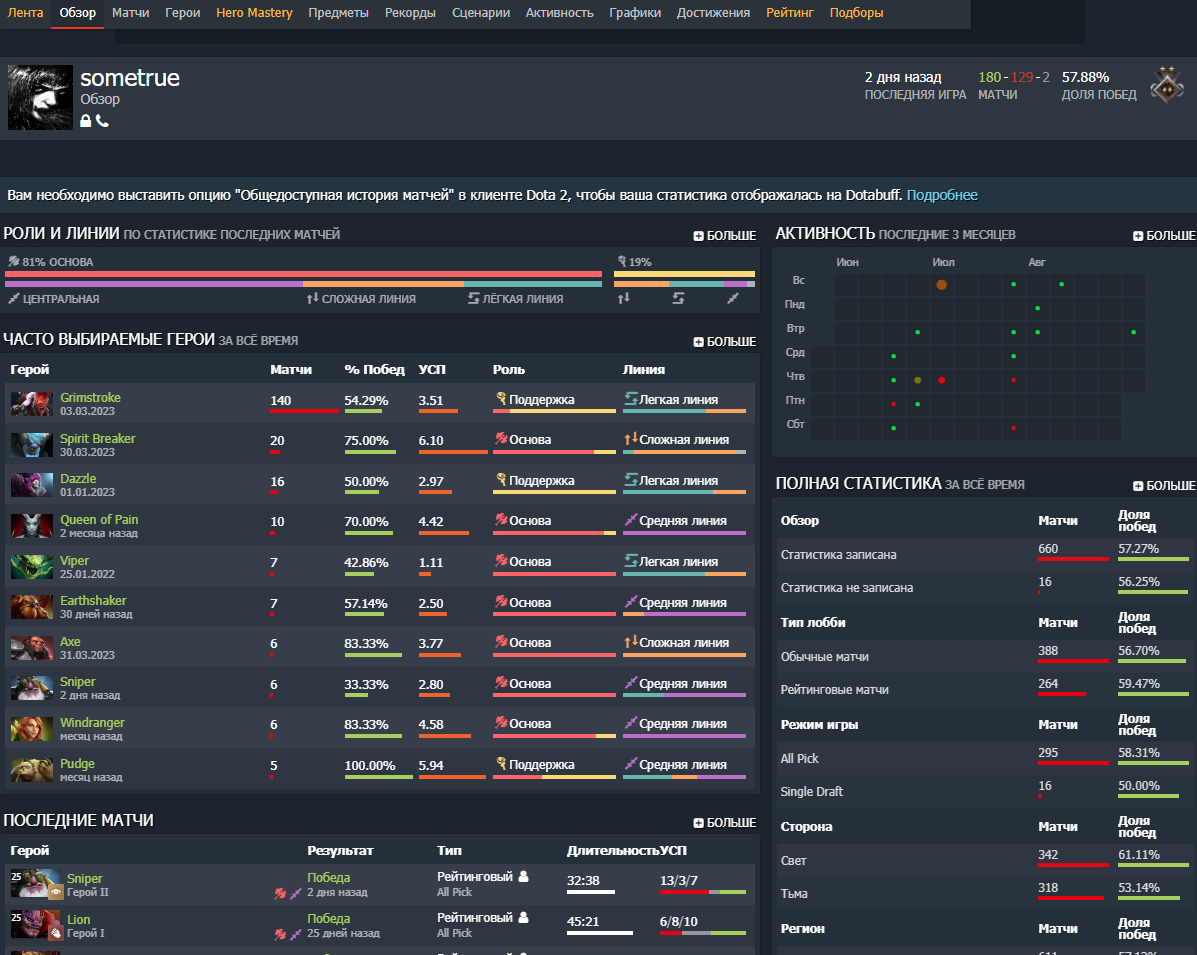Open the Spirit Breaker hero portrait

pyautogui.click(x=32, y=445)
